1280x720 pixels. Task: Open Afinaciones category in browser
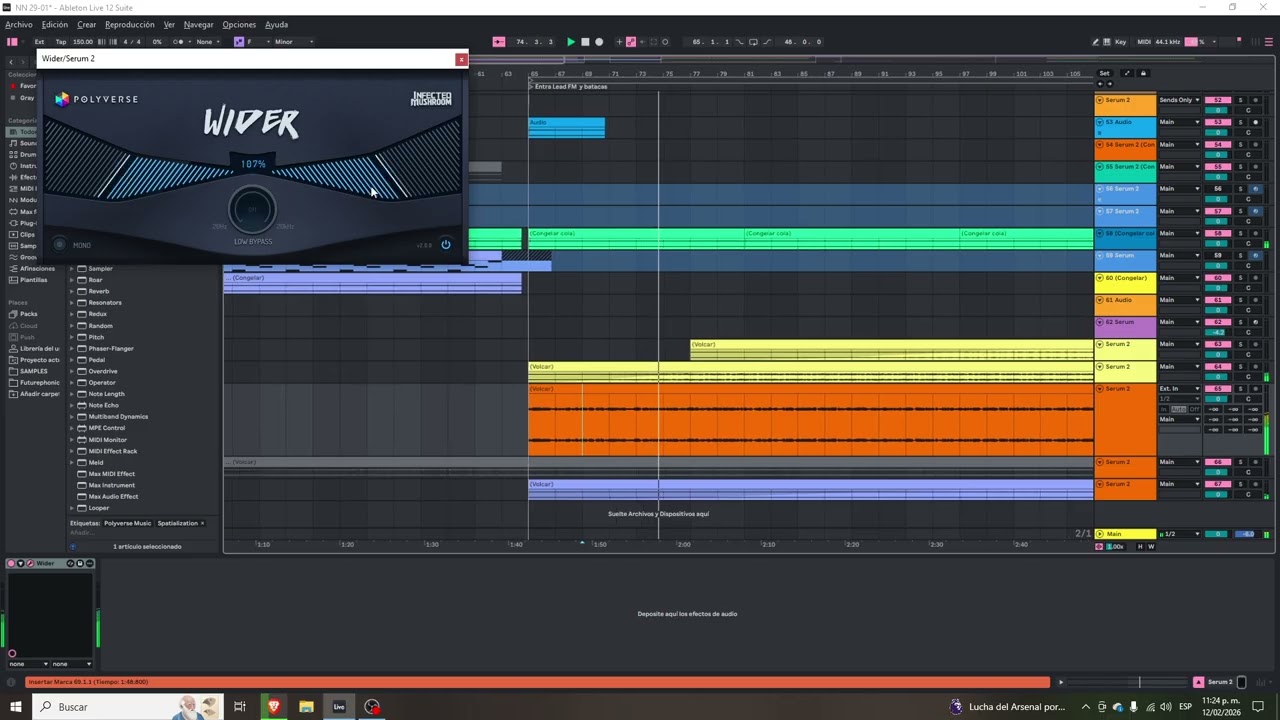click(37, 268)
